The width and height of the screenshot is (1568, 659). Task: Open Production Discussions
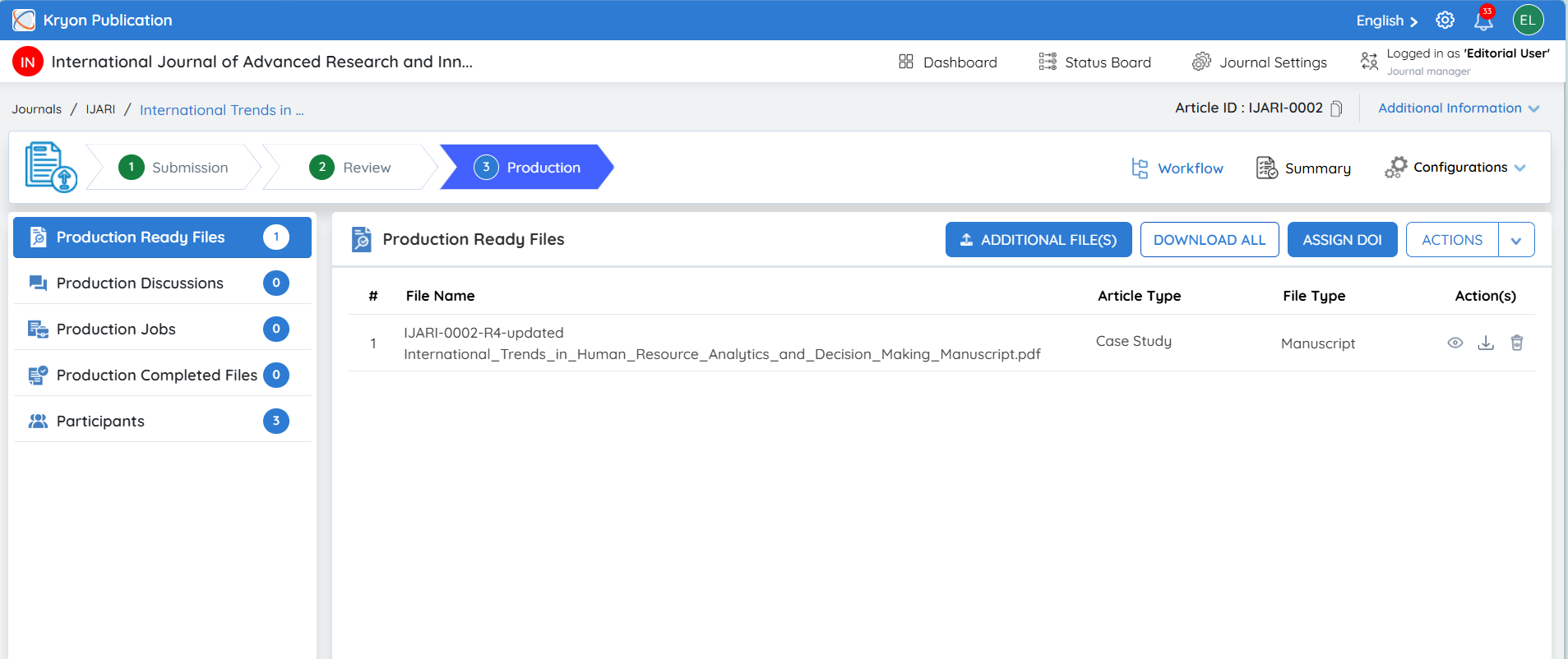point(162,283)
